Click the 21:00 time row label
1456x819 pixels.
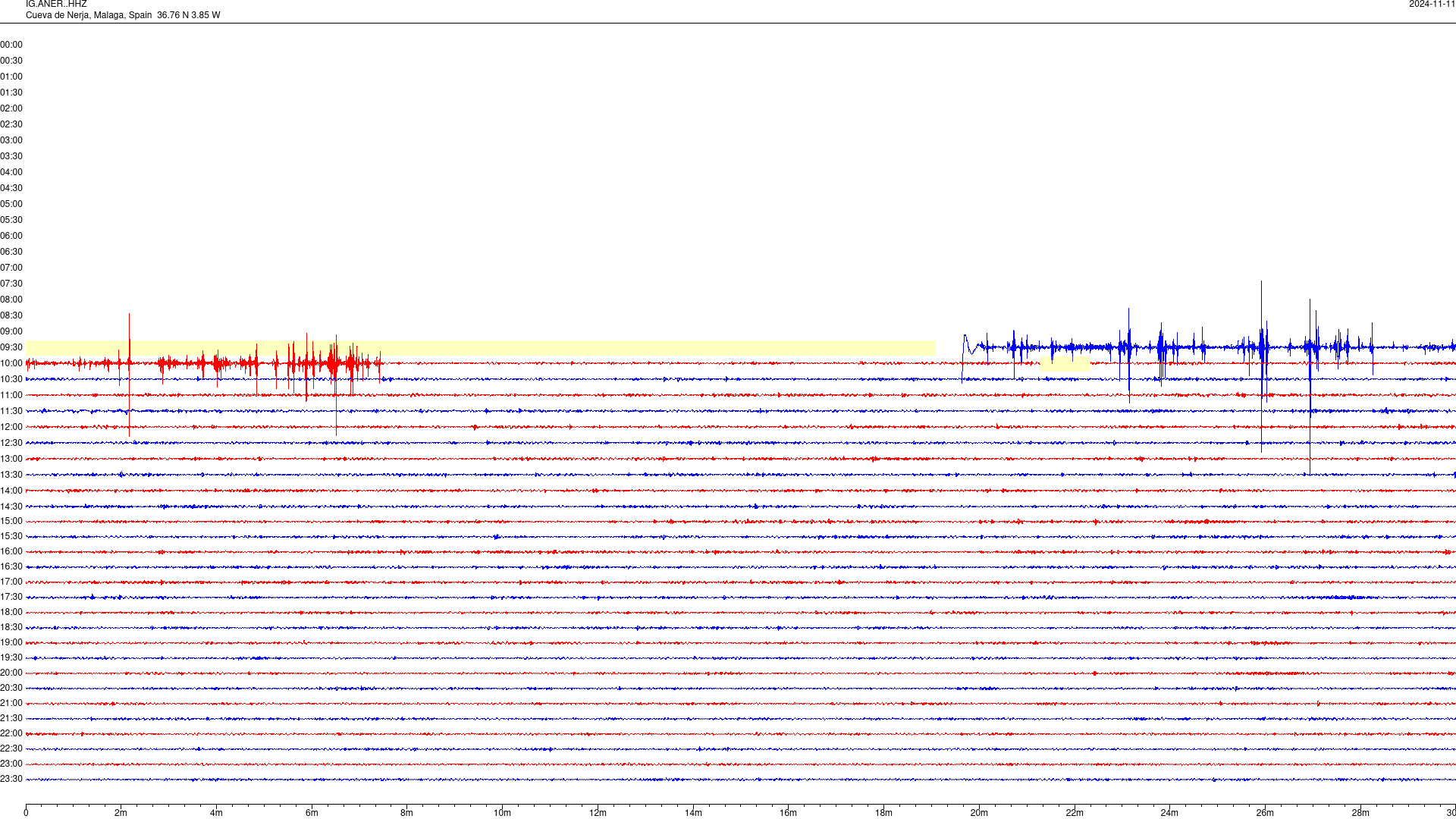tap(11, 703)
